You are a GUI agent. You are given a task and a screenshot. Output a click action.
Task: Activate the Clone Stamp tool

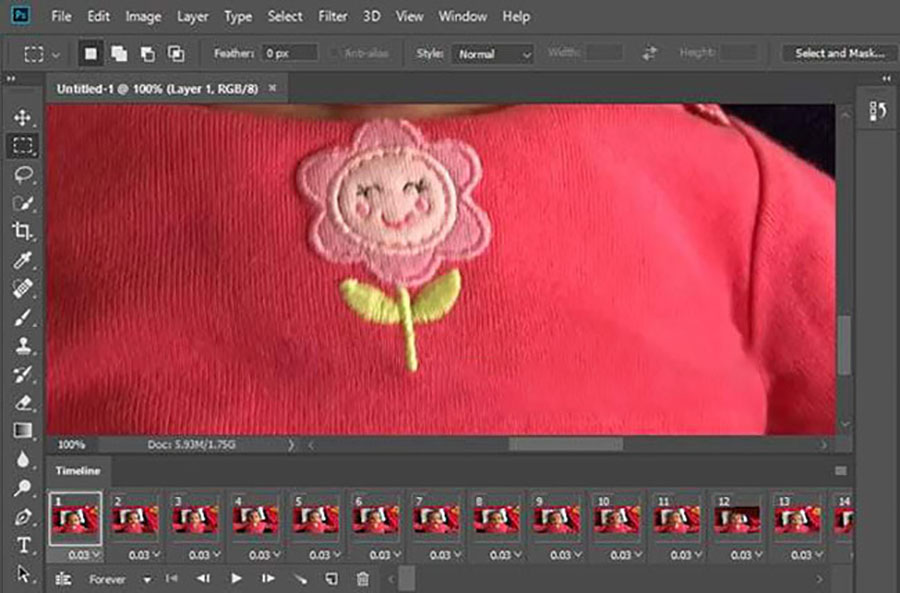22,346
